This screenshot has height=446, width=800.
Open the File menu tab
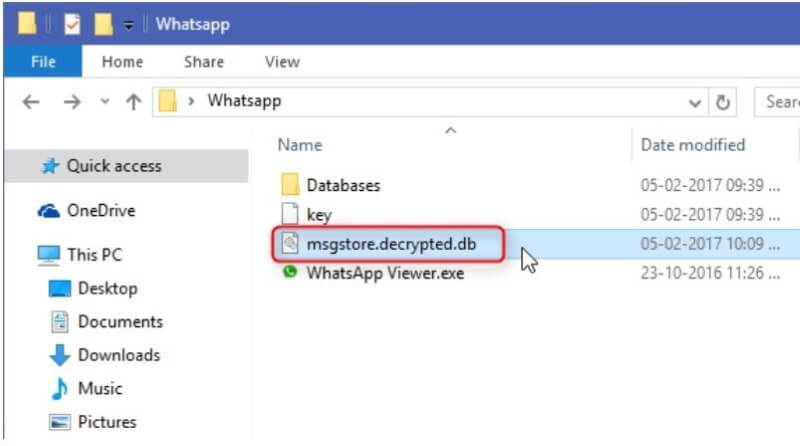tap(43, 62)
